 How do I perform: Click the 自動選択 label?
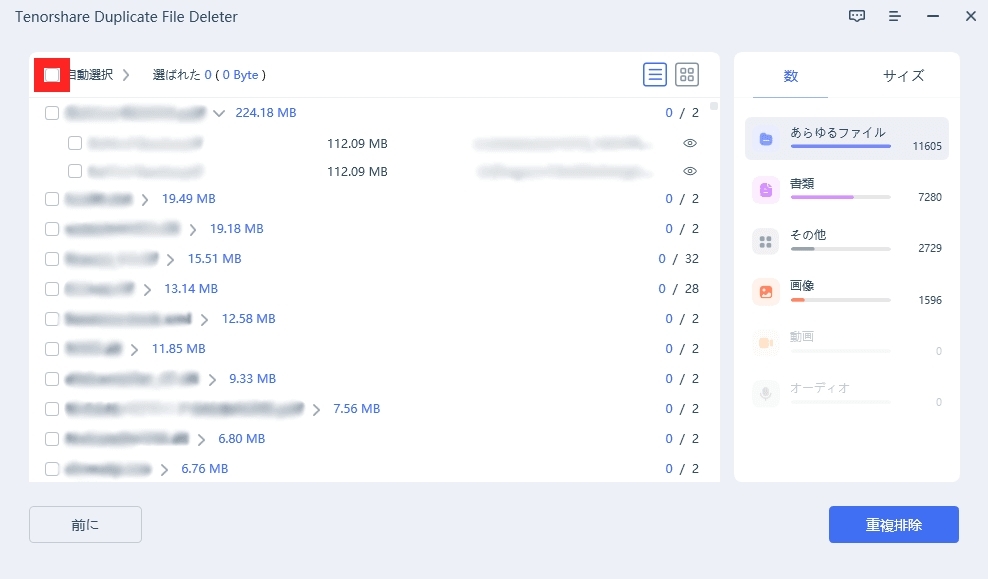pyautogui.click(x=90, y=75)
